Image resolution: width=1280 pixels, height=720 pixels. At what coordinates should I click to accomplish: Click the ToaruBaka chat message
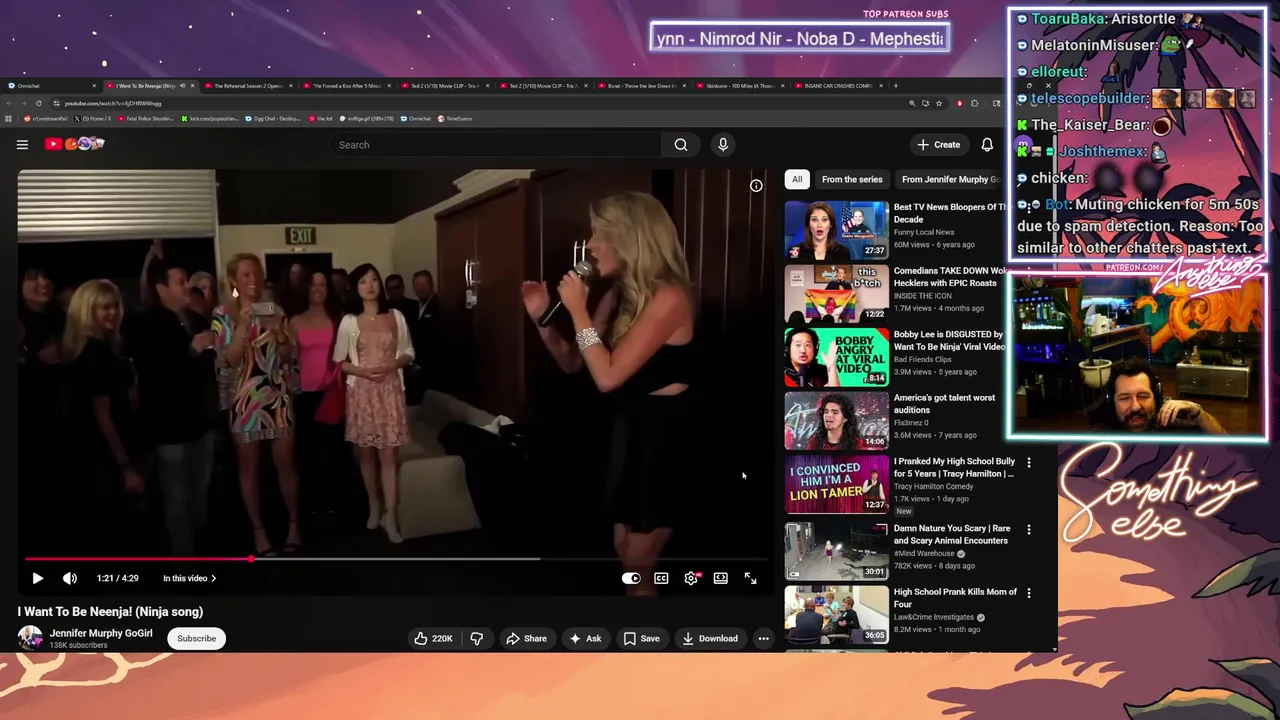tap(1111, 19)
